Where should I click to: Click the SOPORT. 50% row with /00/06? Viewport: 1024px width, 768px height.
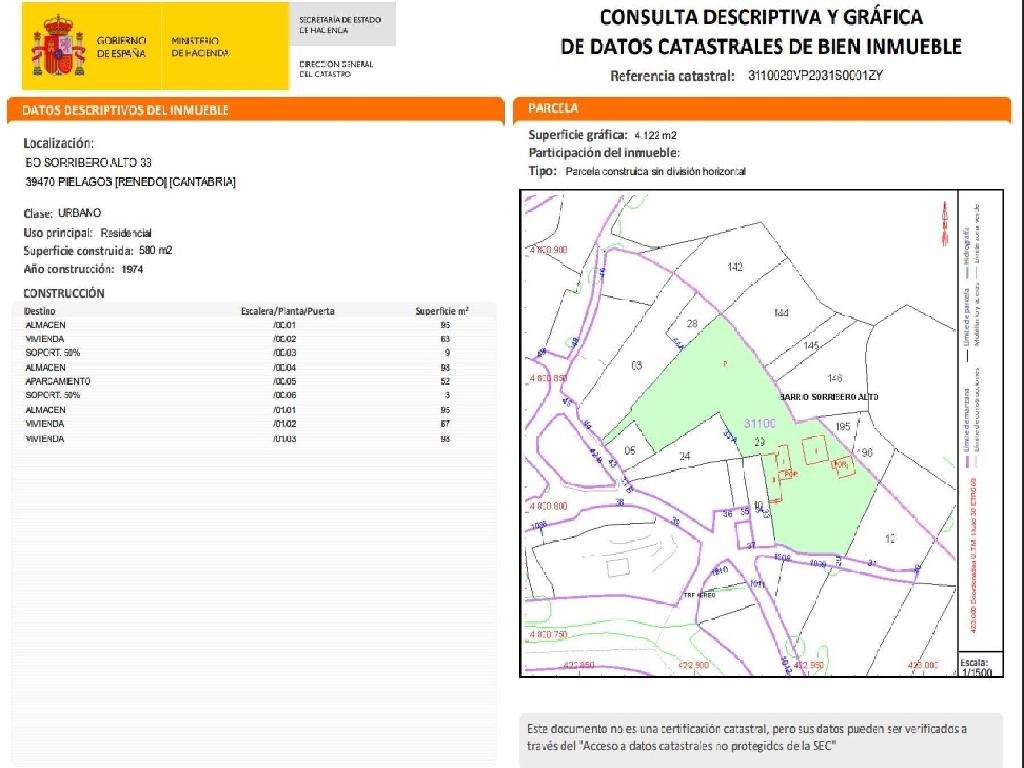[253, 395]
